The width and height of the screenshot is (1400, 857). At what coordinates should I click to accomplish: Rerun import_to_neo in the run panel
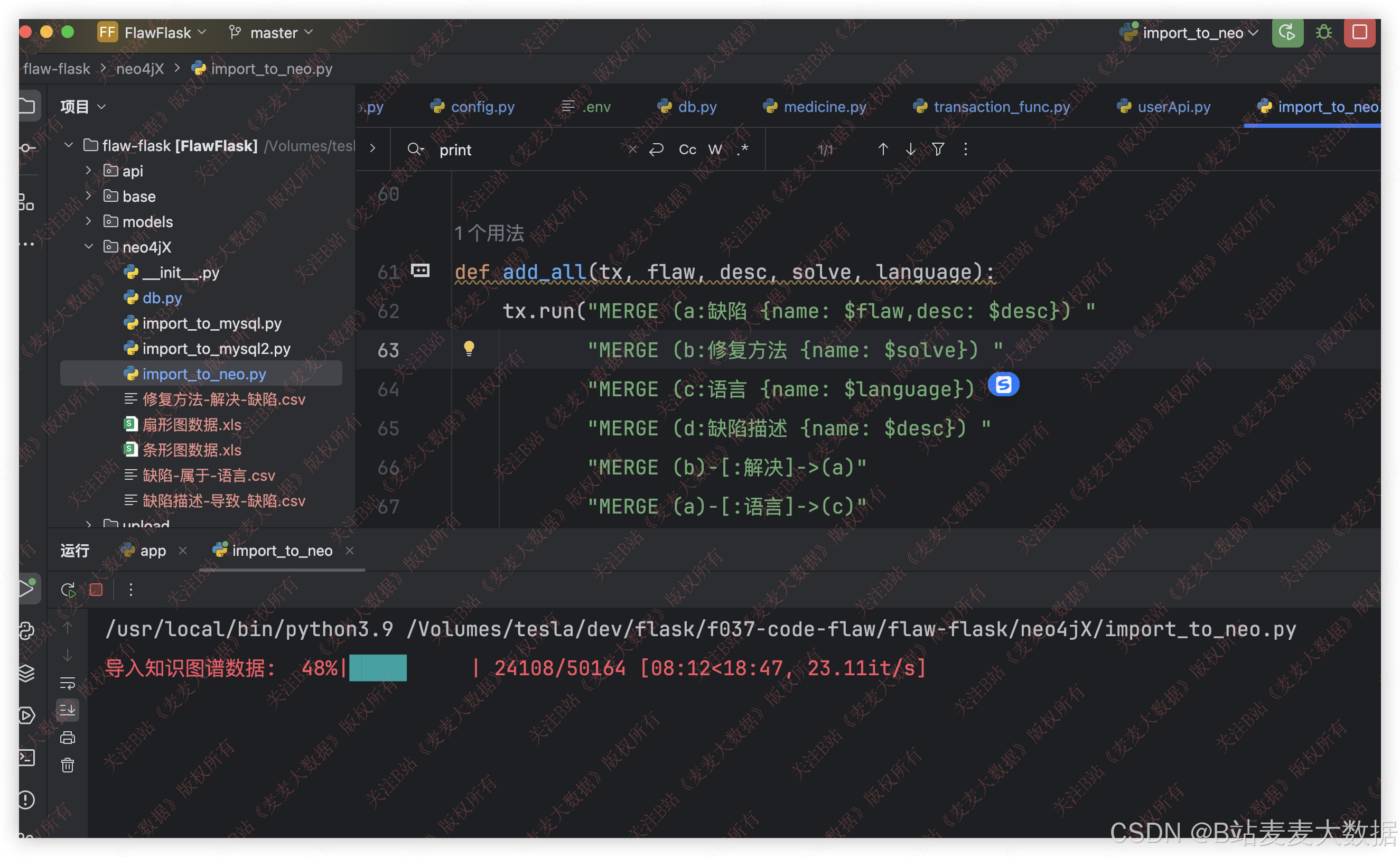coord(68,589)
